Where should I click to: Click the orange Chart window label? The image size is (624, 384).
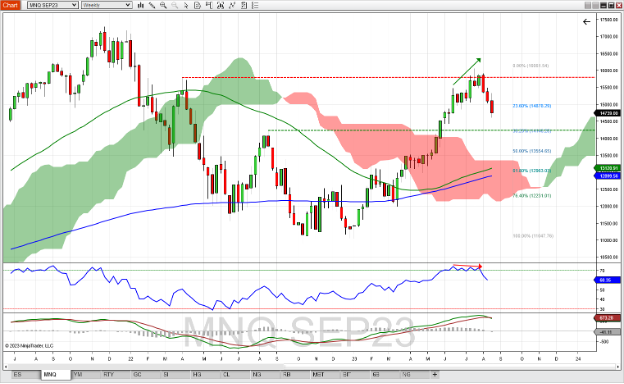pyautogui.click(x=10, y=5)
